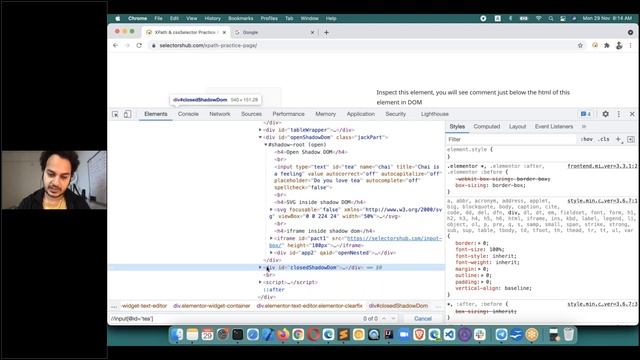The width and height of the screenshot is (640, 360).
Task: Expand the div app2 node
Action: (x=271, y=253)
